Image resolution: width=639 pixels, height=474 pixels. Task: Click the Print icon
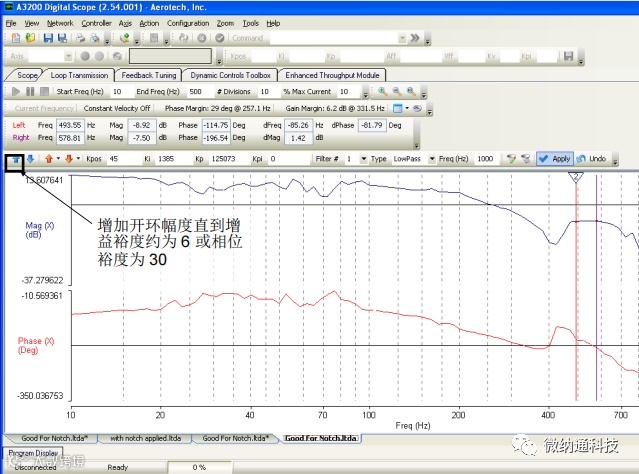click(81, 38)
